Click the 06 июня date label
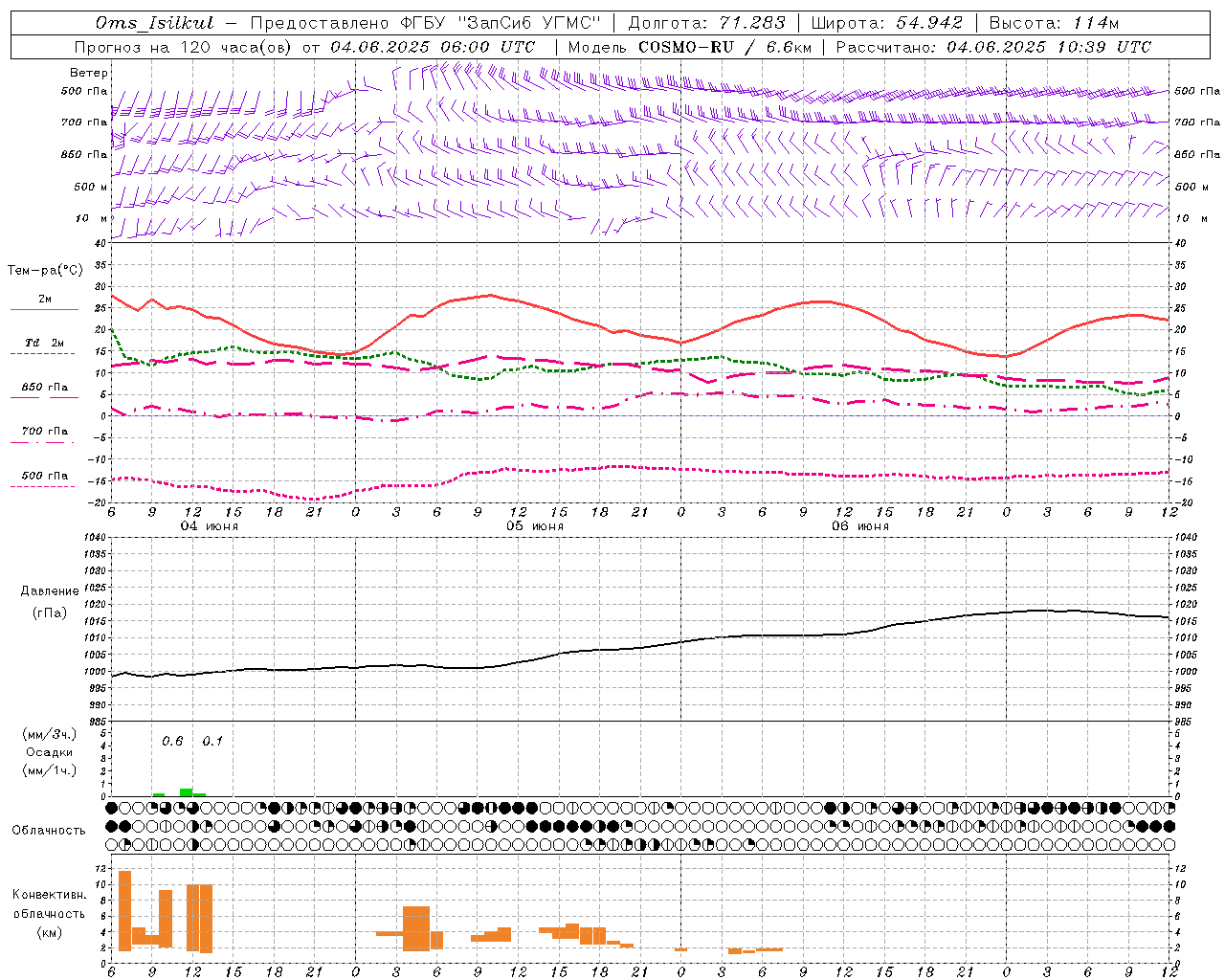Screen dimensions: 1225x980 (860, 526)
